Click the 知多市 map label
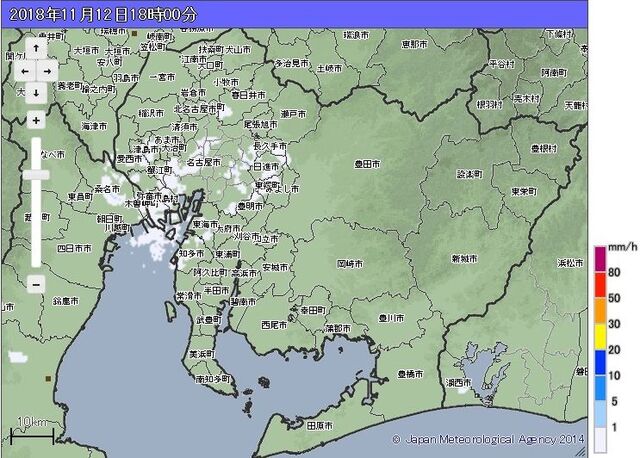The height and width of the screenshot is (458, 640). tap(192, 253)
